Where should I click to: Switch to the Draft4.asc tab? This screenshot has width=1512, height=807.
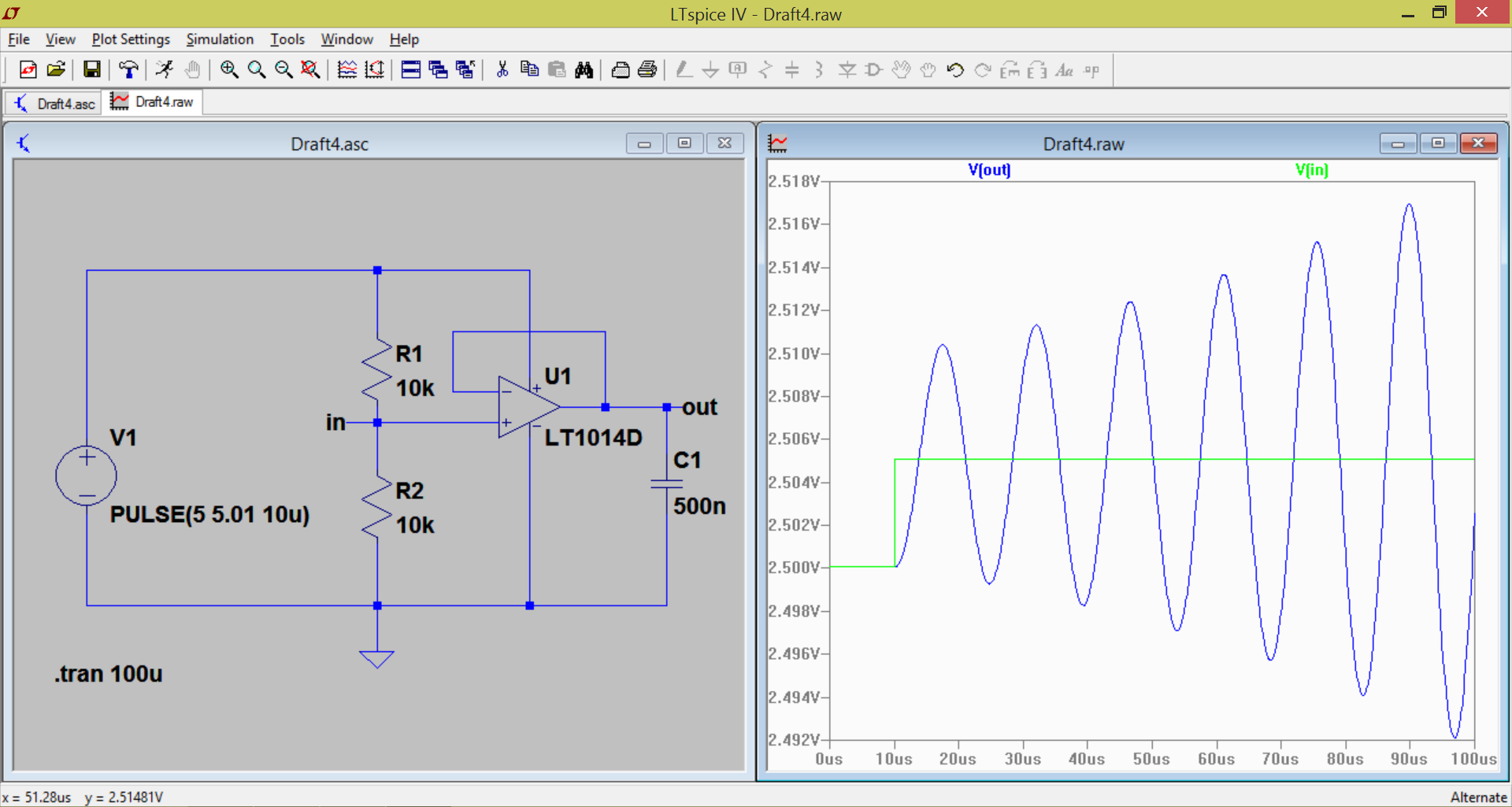pyautogui.click(x=54, y=103)
